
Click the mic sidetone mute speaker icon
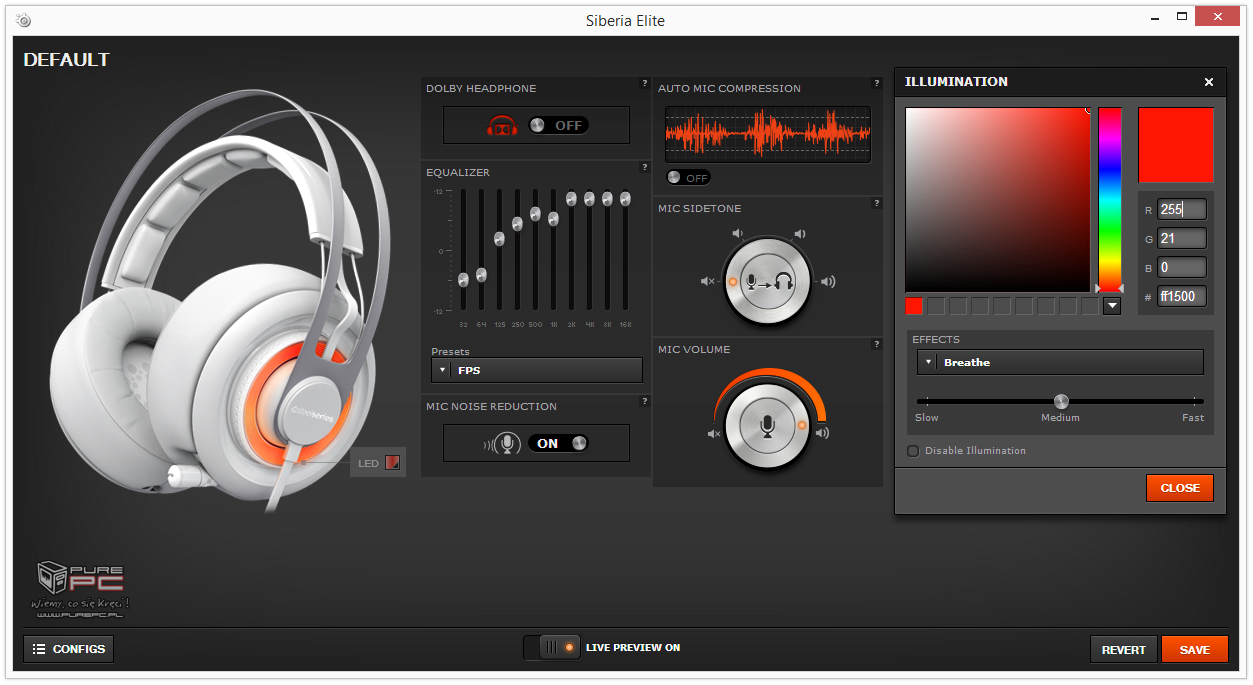point(707,282)
